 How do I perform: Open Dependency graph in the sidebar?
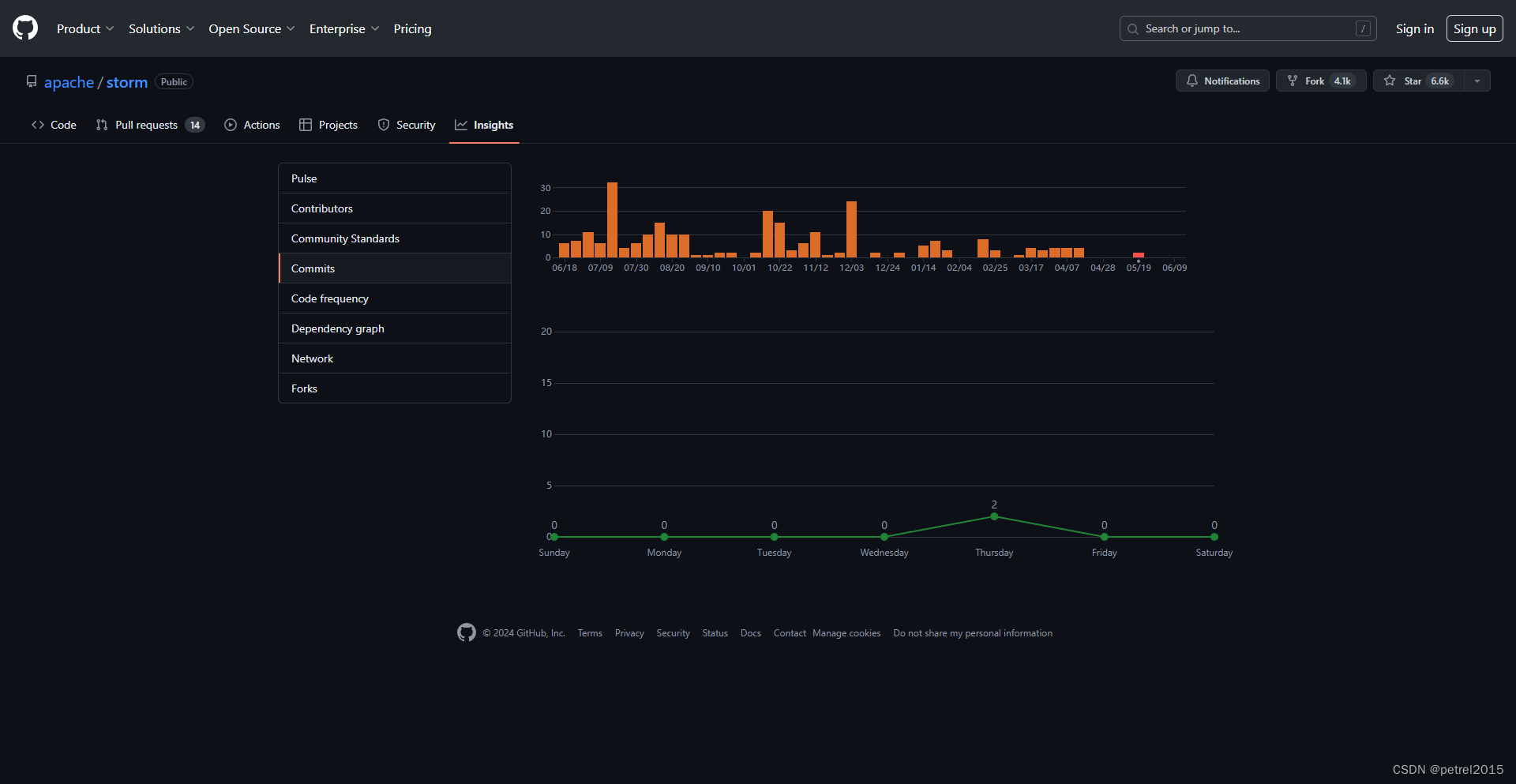(x=395, y=328)
